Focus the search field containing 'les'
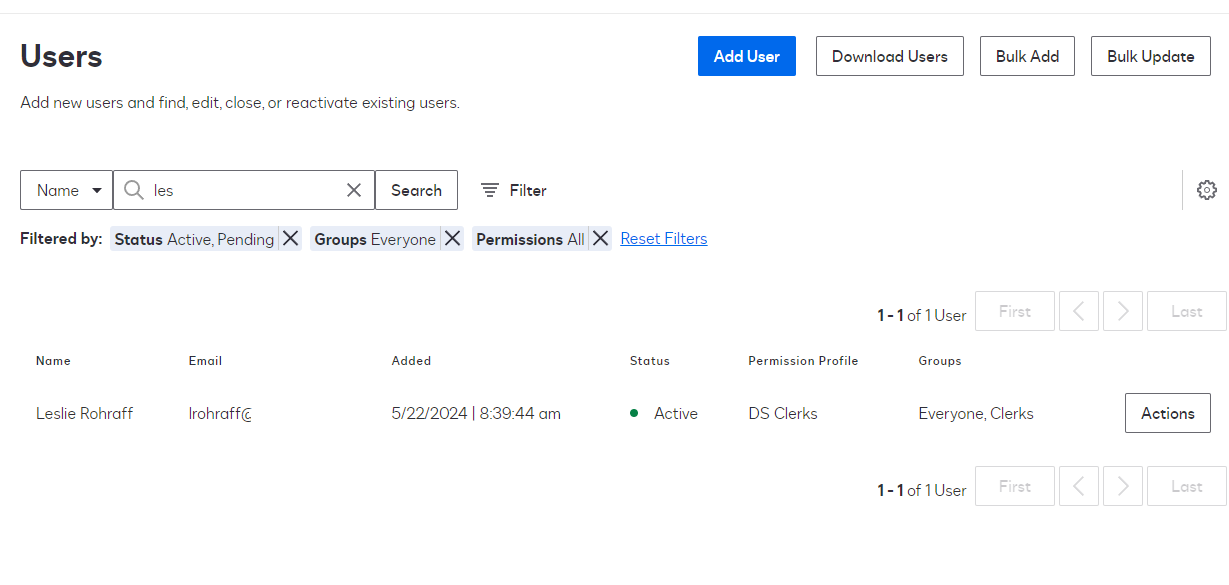Viewport: 1229px width, 585px height. coord(245,190)
